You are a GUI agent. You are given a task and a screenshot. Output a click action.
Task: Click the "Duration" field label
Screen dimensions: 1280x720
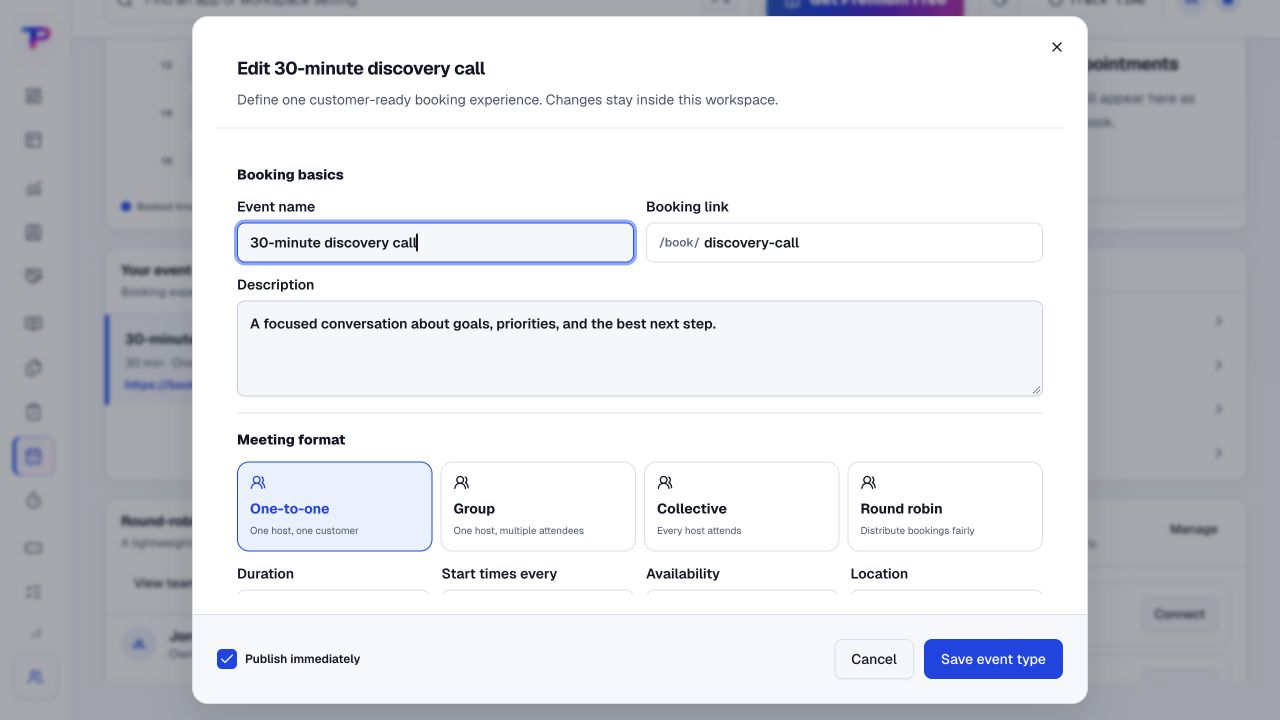265,574
